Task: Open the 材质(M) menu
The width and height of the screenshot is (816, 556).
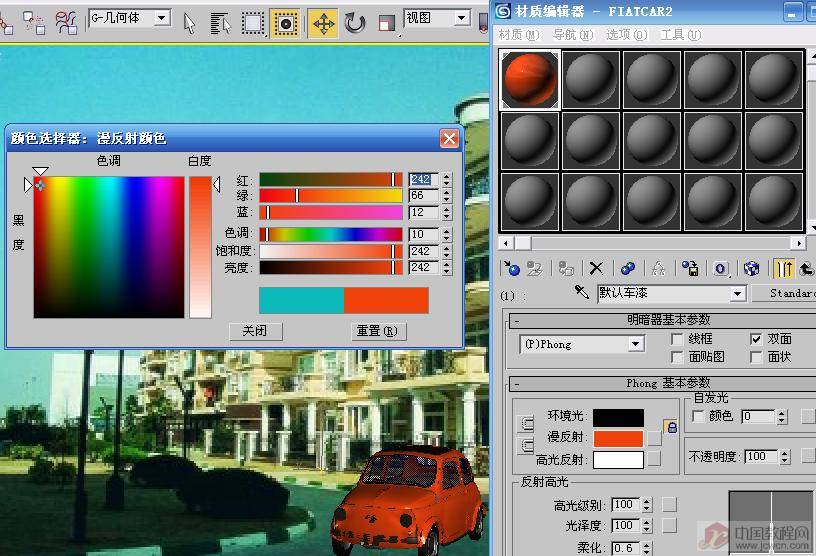Action: coord(517,35)
